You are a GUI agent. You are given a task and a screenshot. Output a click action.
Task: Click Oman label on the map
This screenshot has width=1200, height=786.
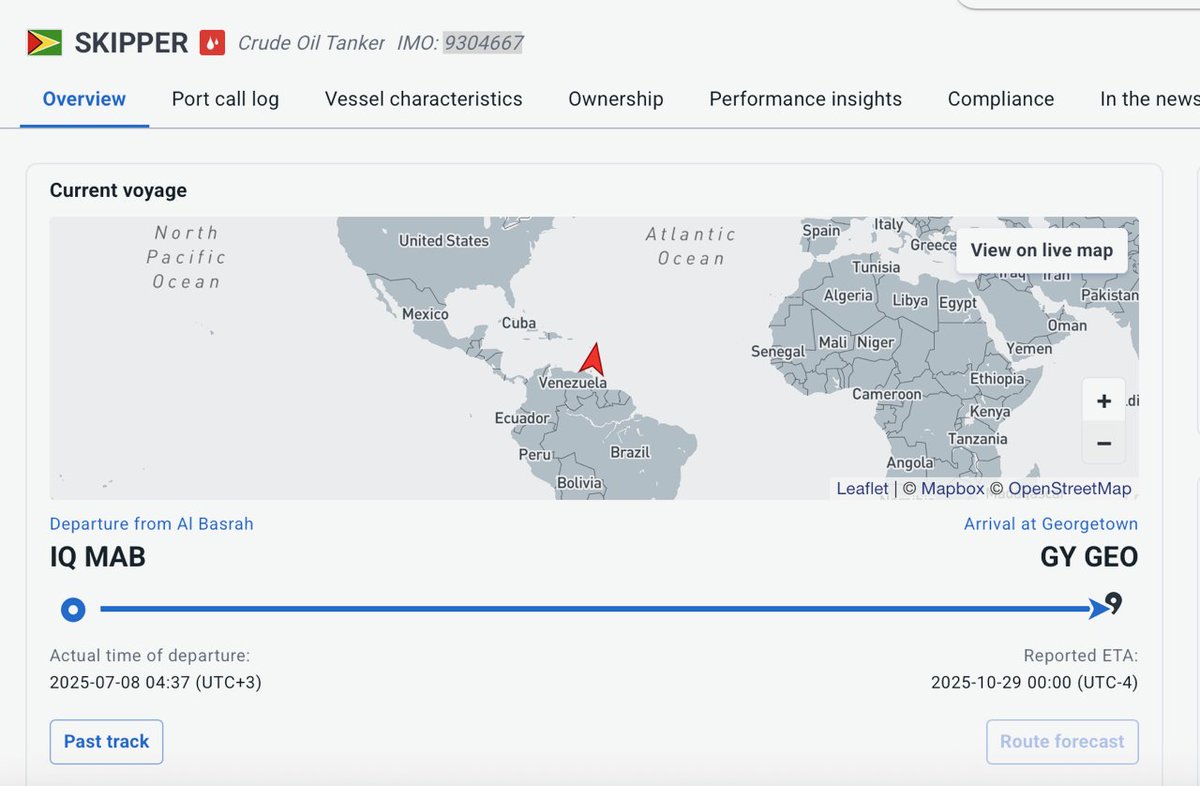(1067, 325)
